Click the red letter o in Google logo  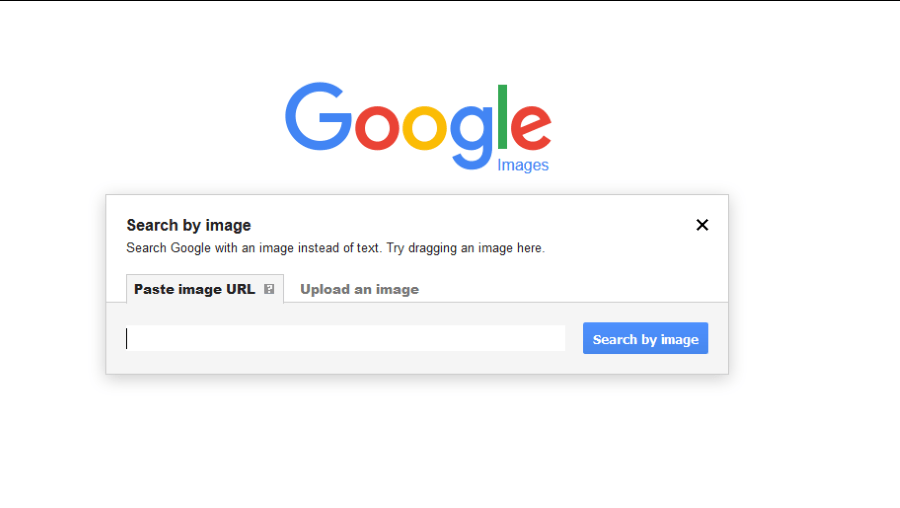click(377, 127)
